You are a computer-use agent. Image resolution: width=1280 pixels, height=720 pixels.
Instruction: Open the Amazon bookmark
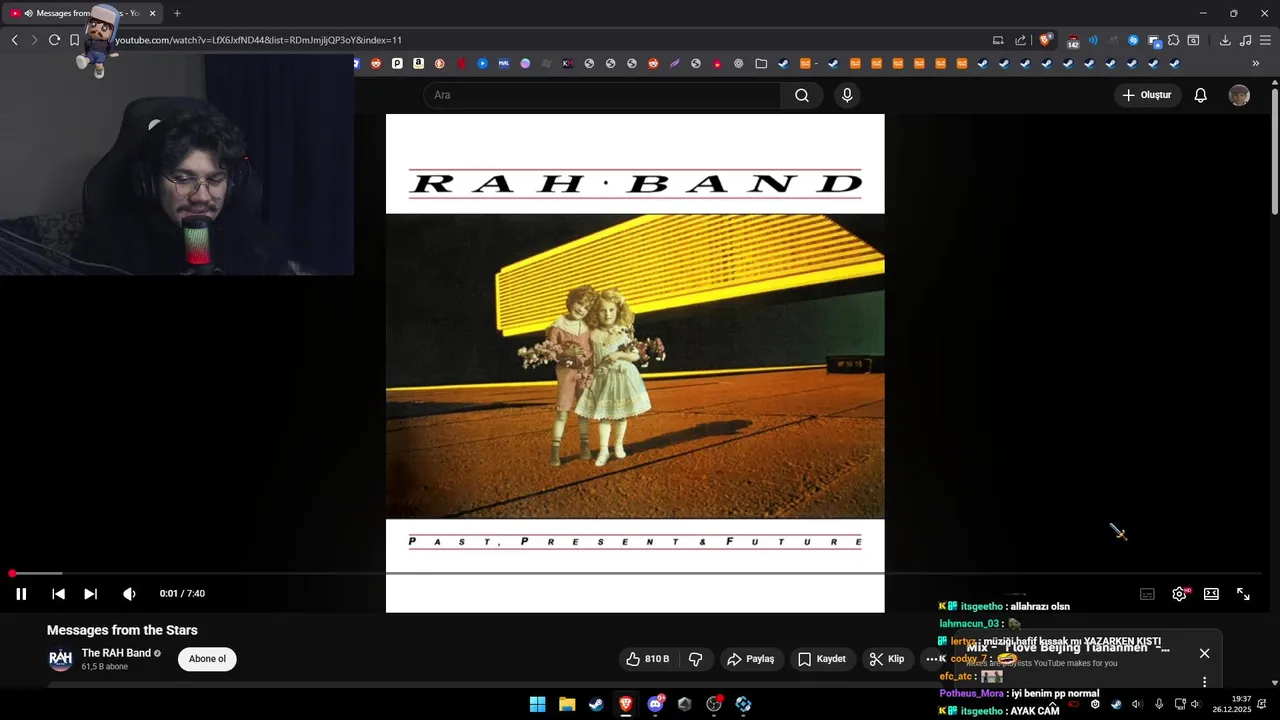(x=418, y=63)
